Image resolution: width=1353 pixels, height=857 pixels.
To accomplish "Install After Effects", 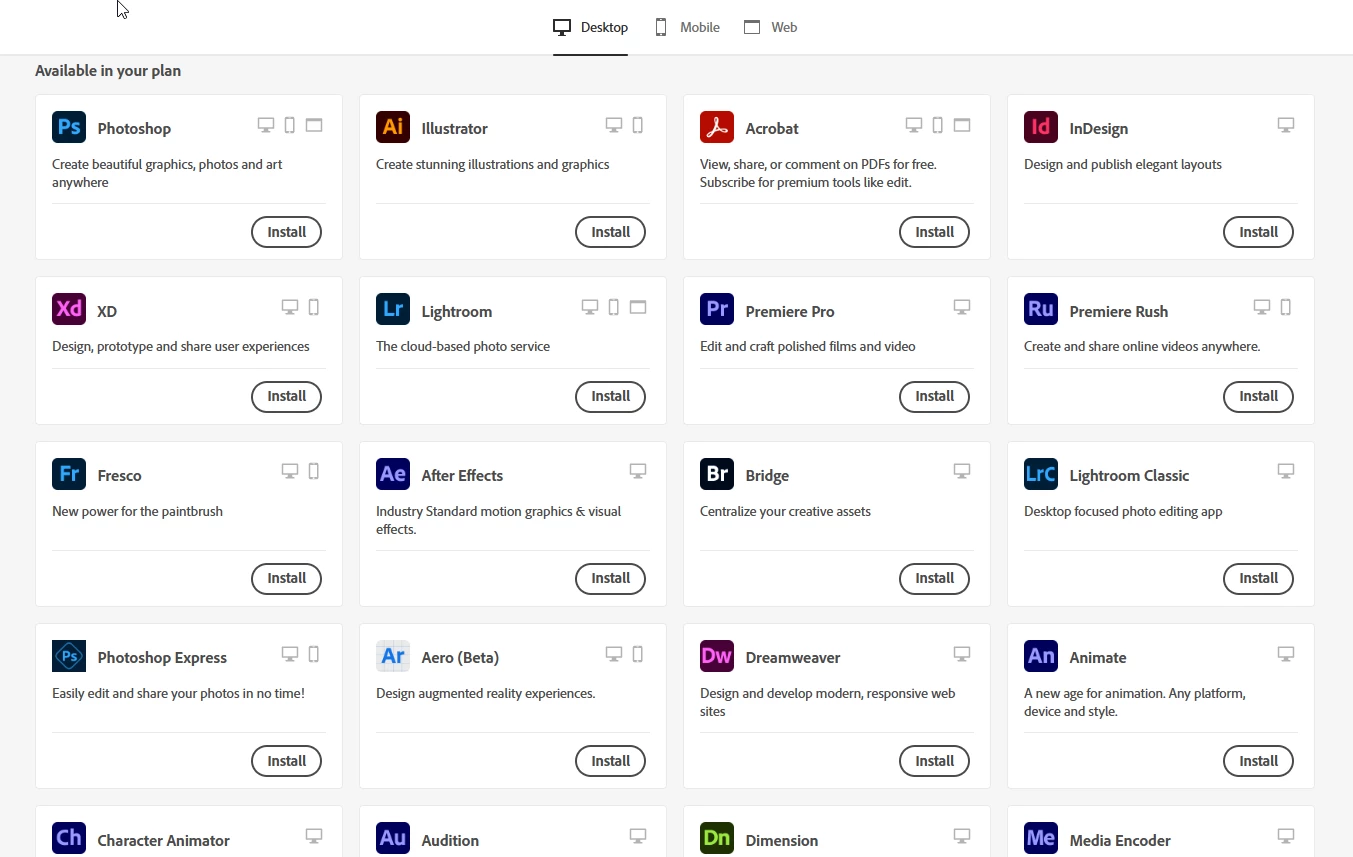I will coord(610,578).
